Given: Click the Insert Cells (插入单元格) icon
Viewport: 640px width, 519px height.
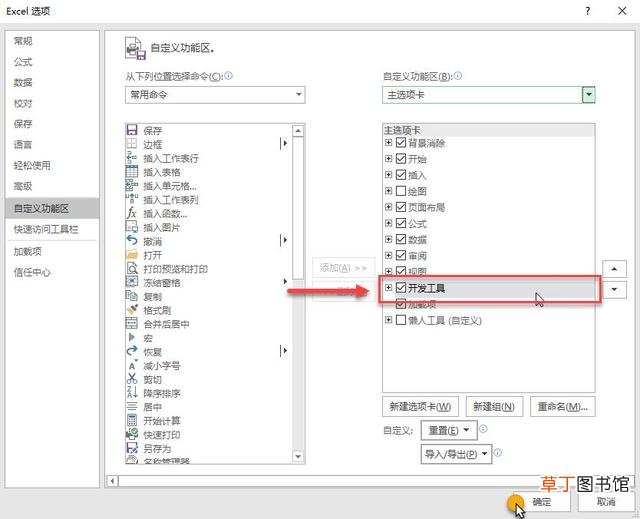Looking at the screenshot, I should pyautogui.click(x=132, y=185).
